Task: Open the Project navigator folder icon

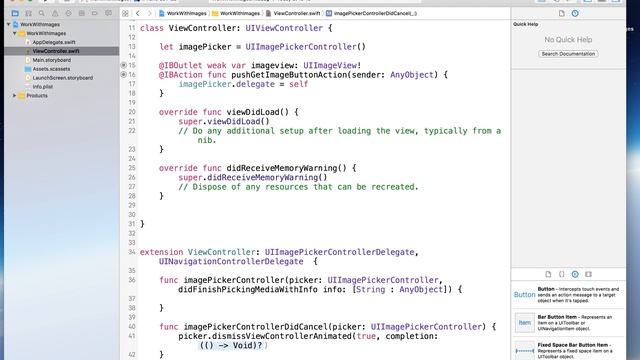Action: tap(15, 13)
